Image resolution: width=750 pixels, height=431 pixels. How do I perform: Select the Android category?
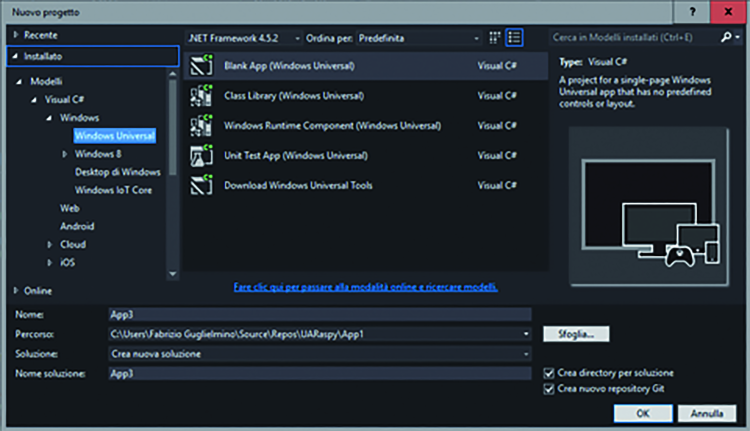tap(77, 226)
